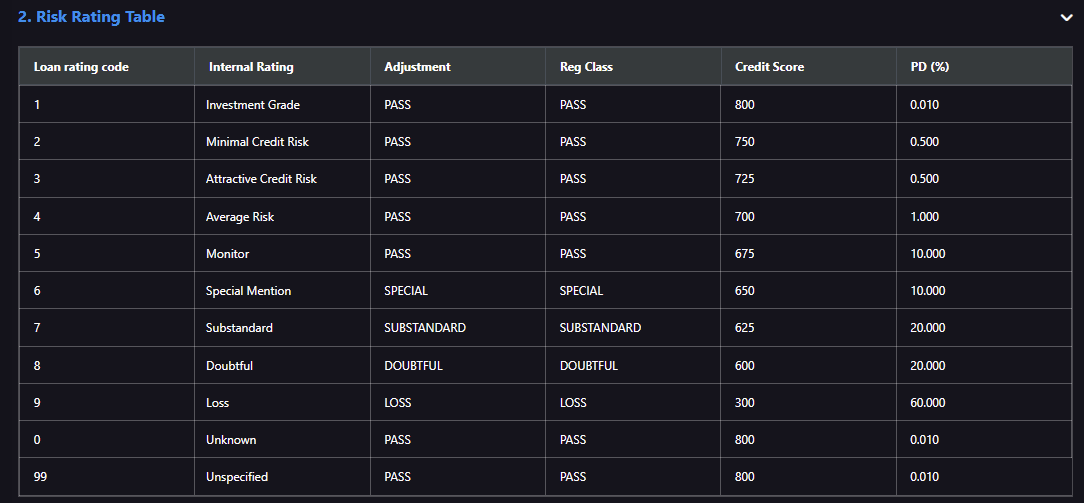The width and height of the screenshot is (1084, 503).
Task: Click the DOUBTFUL Reg Class cell
Action: click(x=633, y=366)
